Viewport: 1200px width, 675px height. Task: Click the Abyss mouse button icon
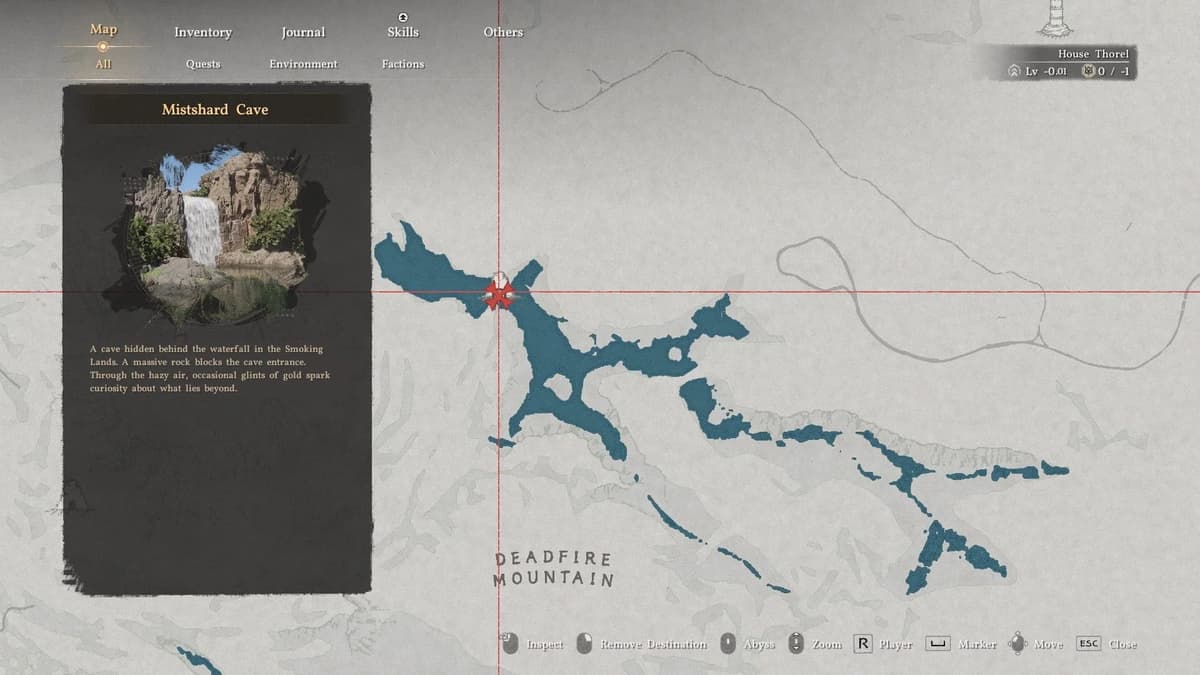[728, 644]
